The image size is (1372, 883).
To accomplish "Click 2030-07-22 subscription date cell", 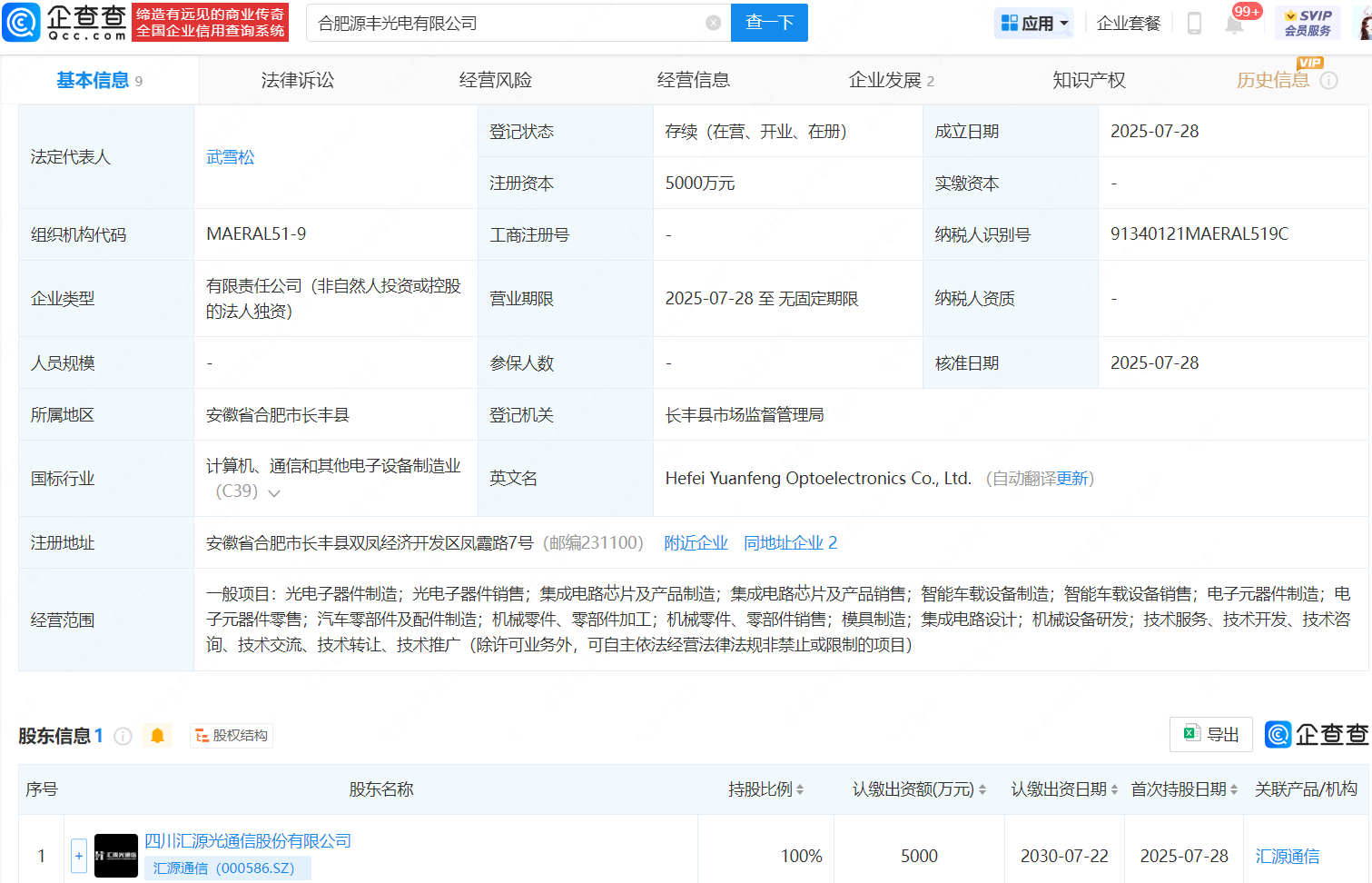I will pos(1064,856).
